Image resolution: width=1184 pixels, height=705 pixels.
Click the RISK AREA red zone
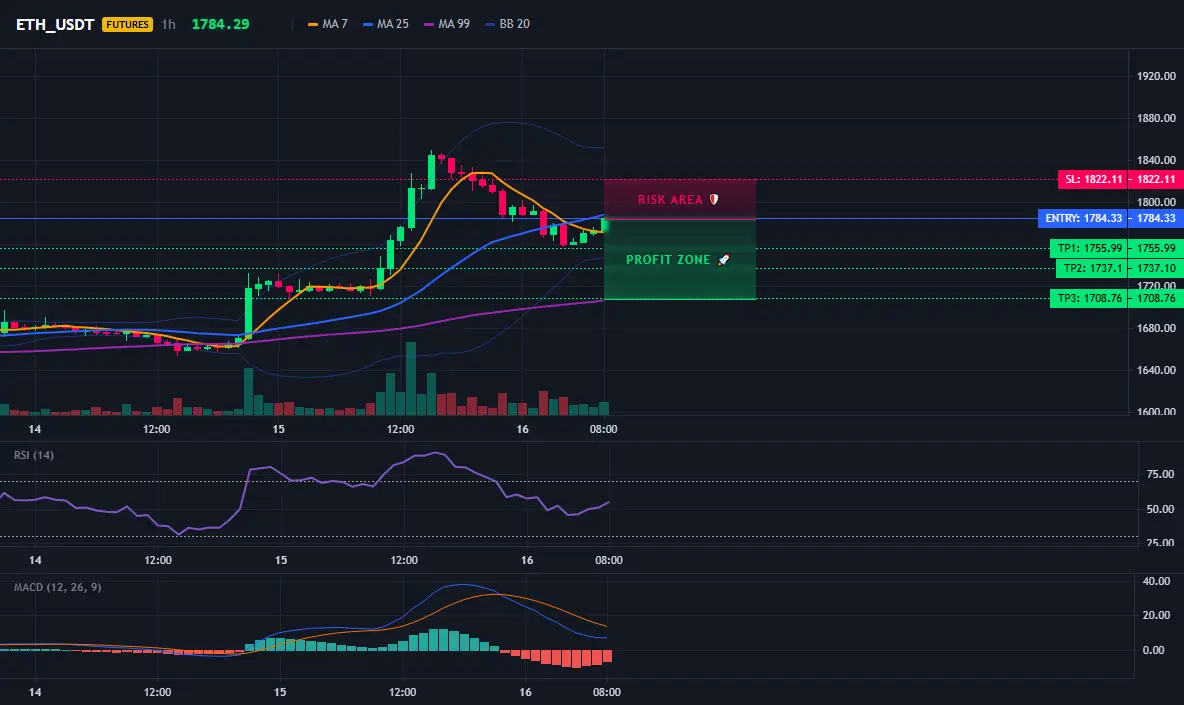pyautogui.click(x=680, y=199)
